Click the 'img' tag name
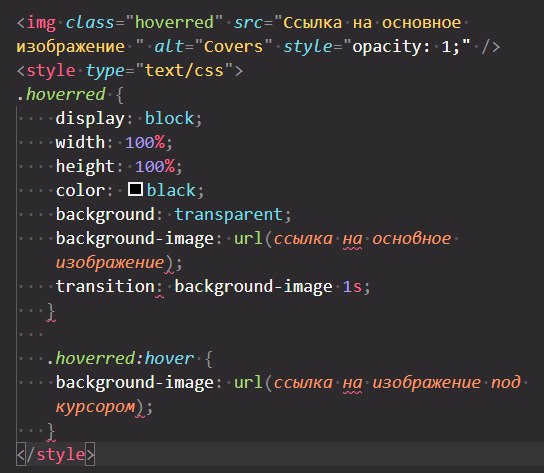The height and width of the screenshot is (473, 544). pyautogui.click(x=41, y=23)
